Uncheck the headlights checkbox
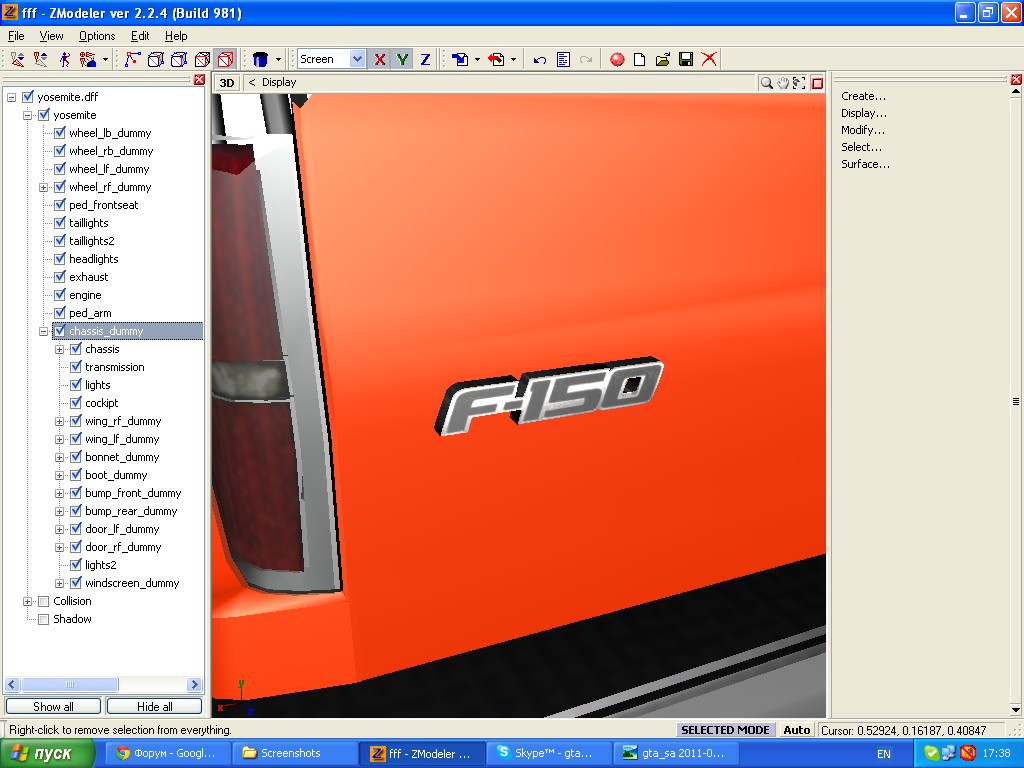1024x768 pixels. 59,259
